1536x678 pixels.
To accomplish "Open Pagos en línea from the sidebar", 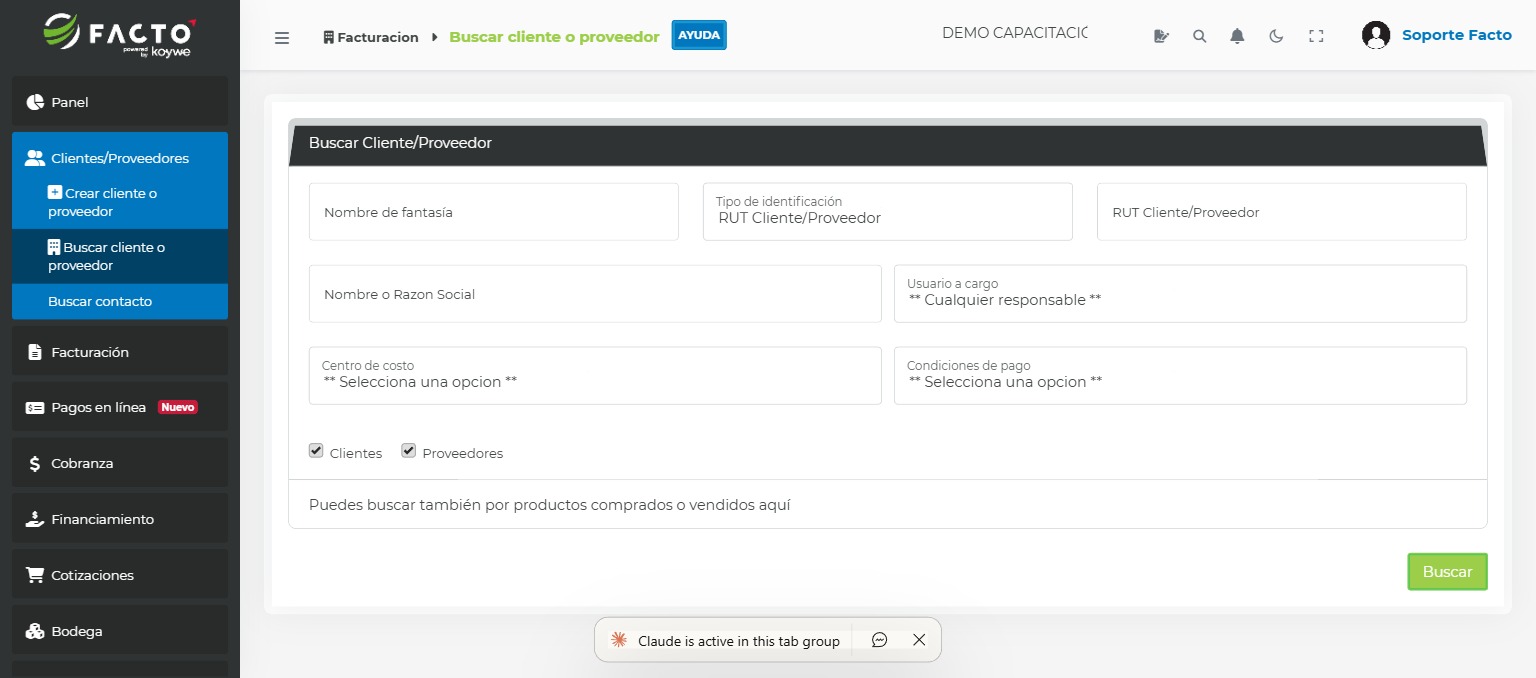I will [97, 407].
